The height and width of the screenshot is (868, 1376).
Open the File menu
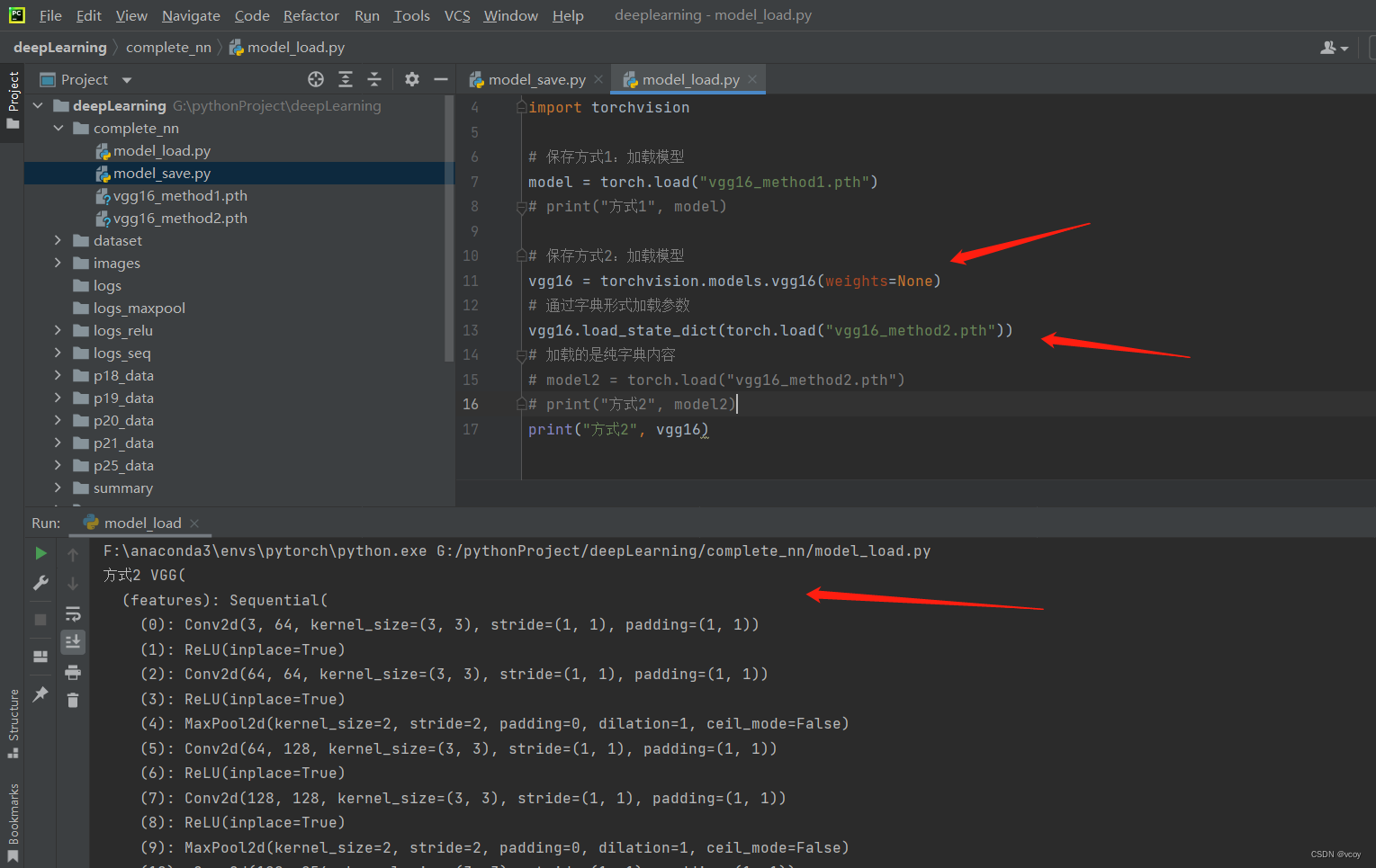click(50, 15)
